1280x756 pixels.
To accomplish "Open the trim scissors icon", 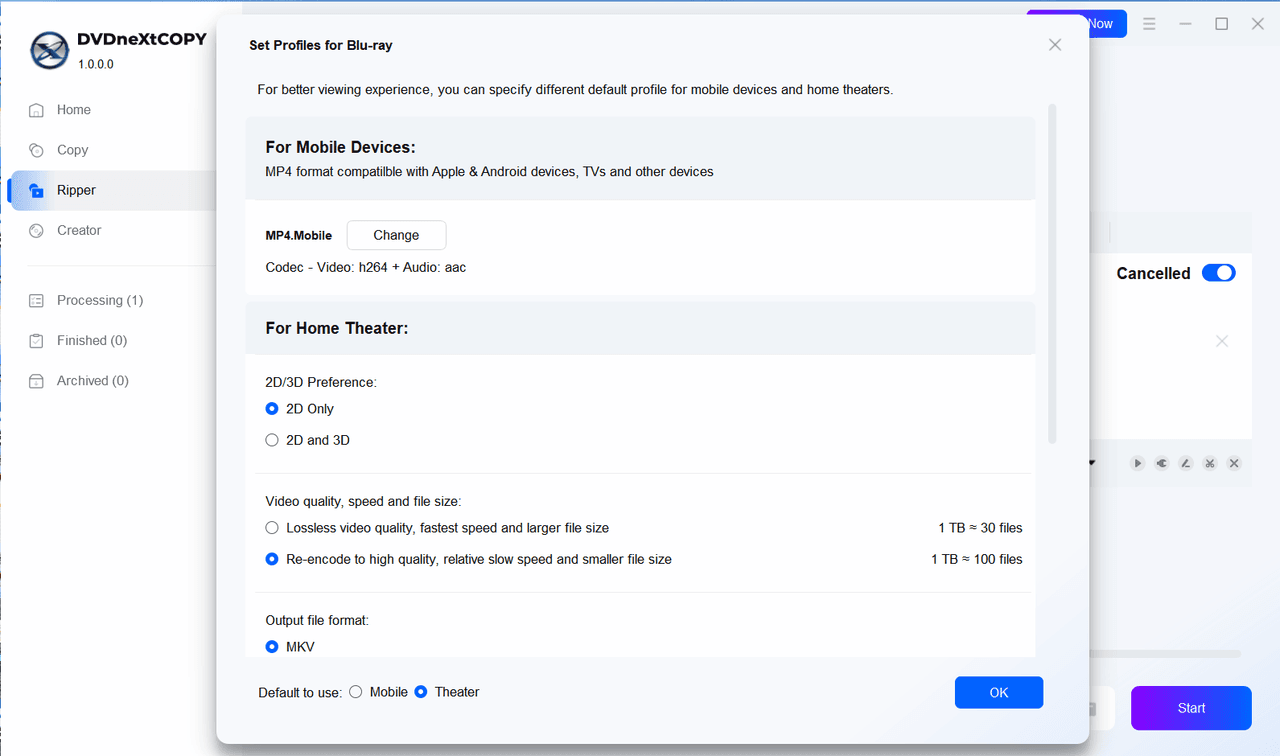I will [x=1210, y=463].
